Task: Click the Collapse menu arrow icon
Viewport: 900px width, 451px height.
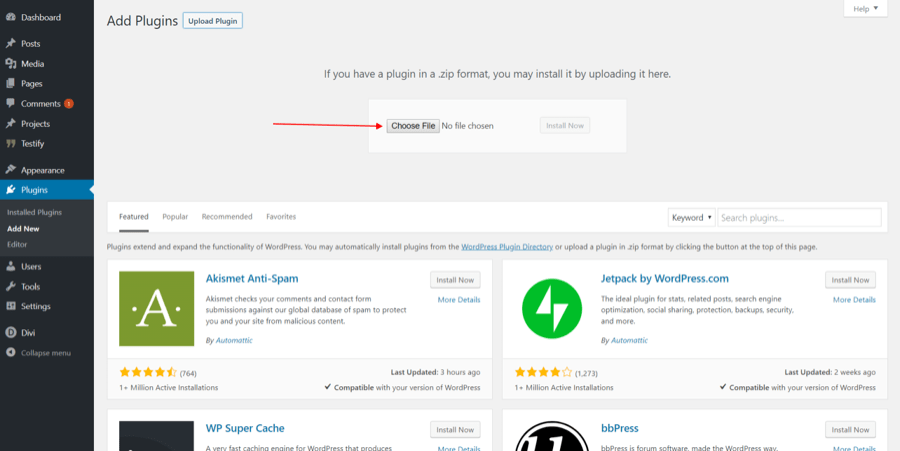Action: click(10, 353)
